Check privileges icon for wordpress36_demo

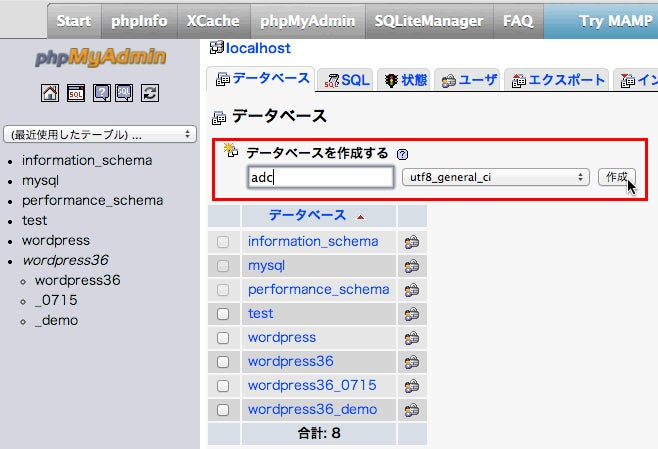coord(412,410)
